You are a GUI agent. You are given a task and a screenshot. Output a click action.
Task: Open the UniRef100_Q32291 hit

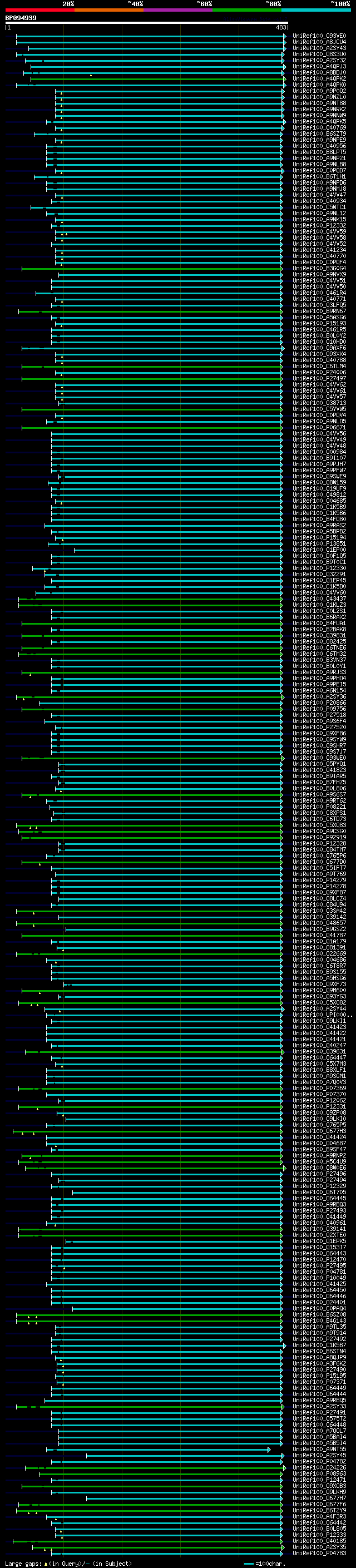click(x=319, y=575)
